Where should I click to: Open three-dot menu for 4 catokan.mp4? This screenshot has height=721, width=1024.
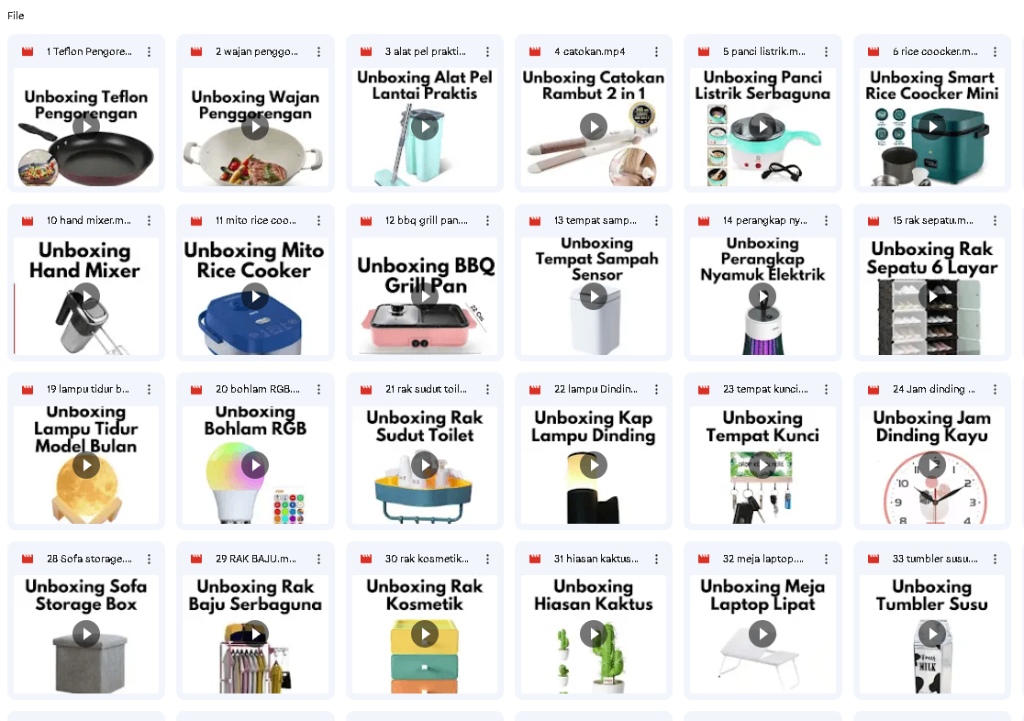[x=656, y=52]
